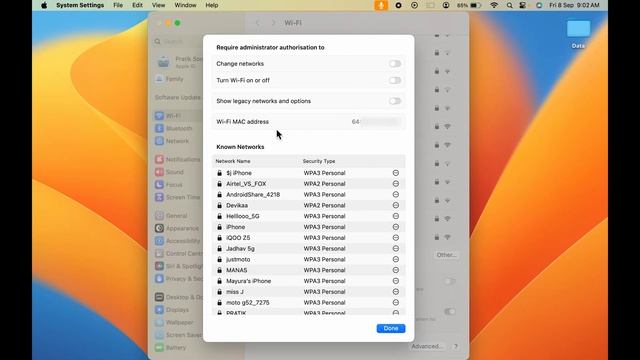Click the Done button
This screenshot has width=640, height=360.
391,328
